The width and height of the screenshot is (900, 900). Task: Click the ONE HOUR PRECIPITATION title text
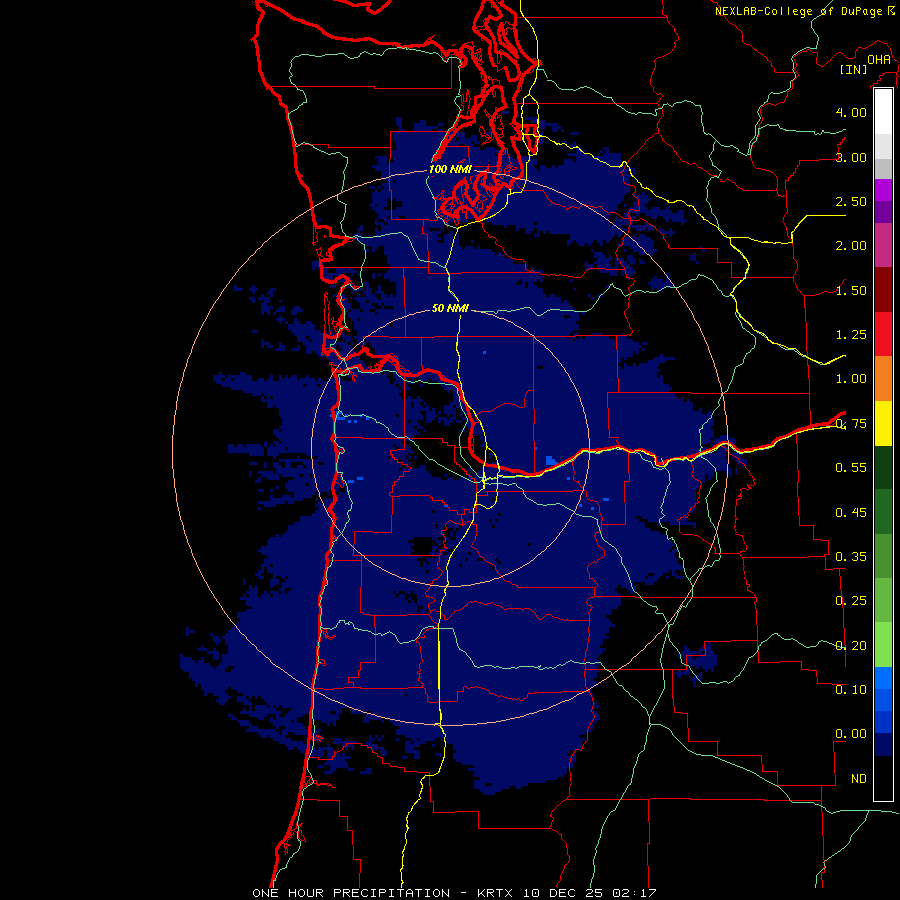point(351,893)
